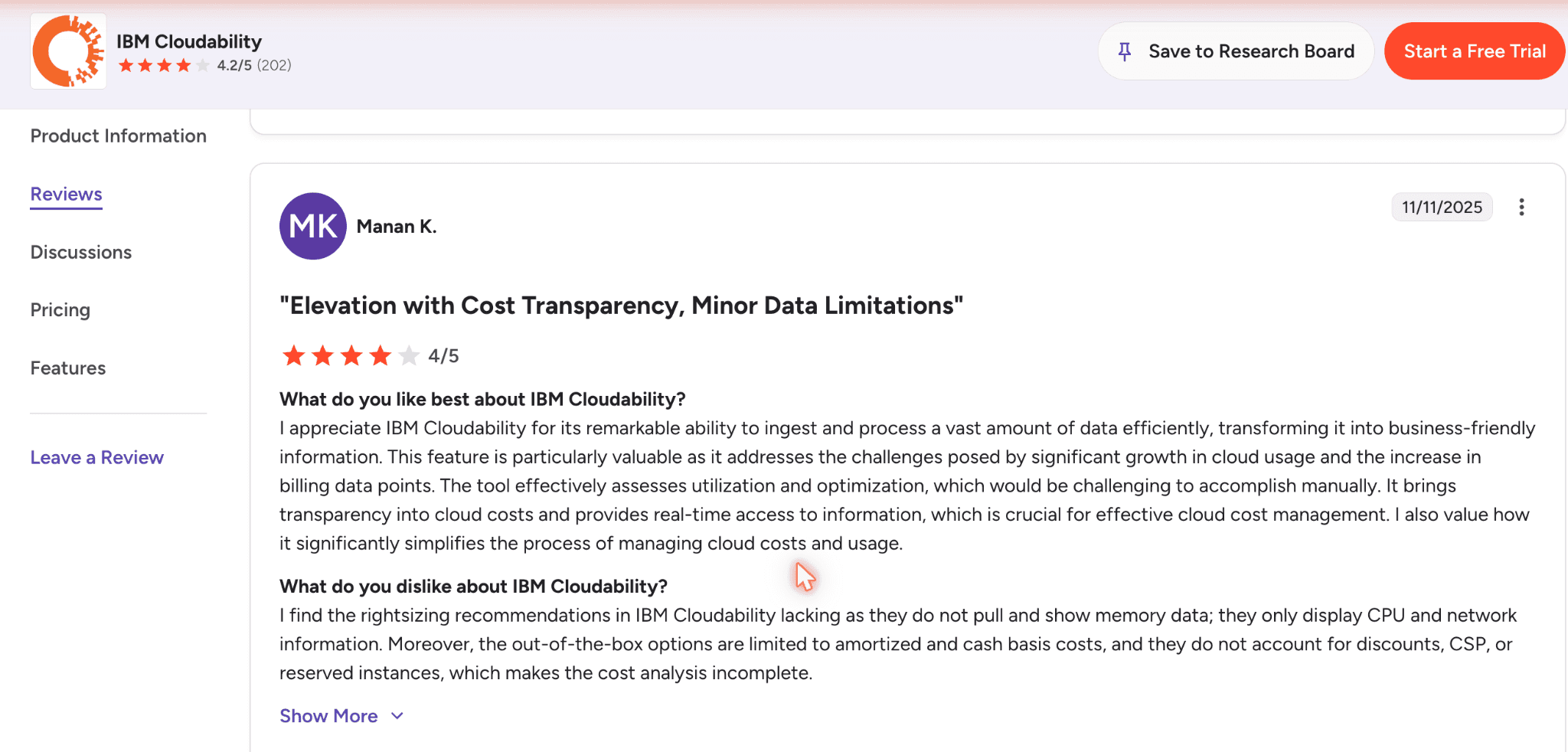Open the three-dot review options menu
This screenshot has width=1568, height=752.
pyautogui.click(x=1521, y=208)
